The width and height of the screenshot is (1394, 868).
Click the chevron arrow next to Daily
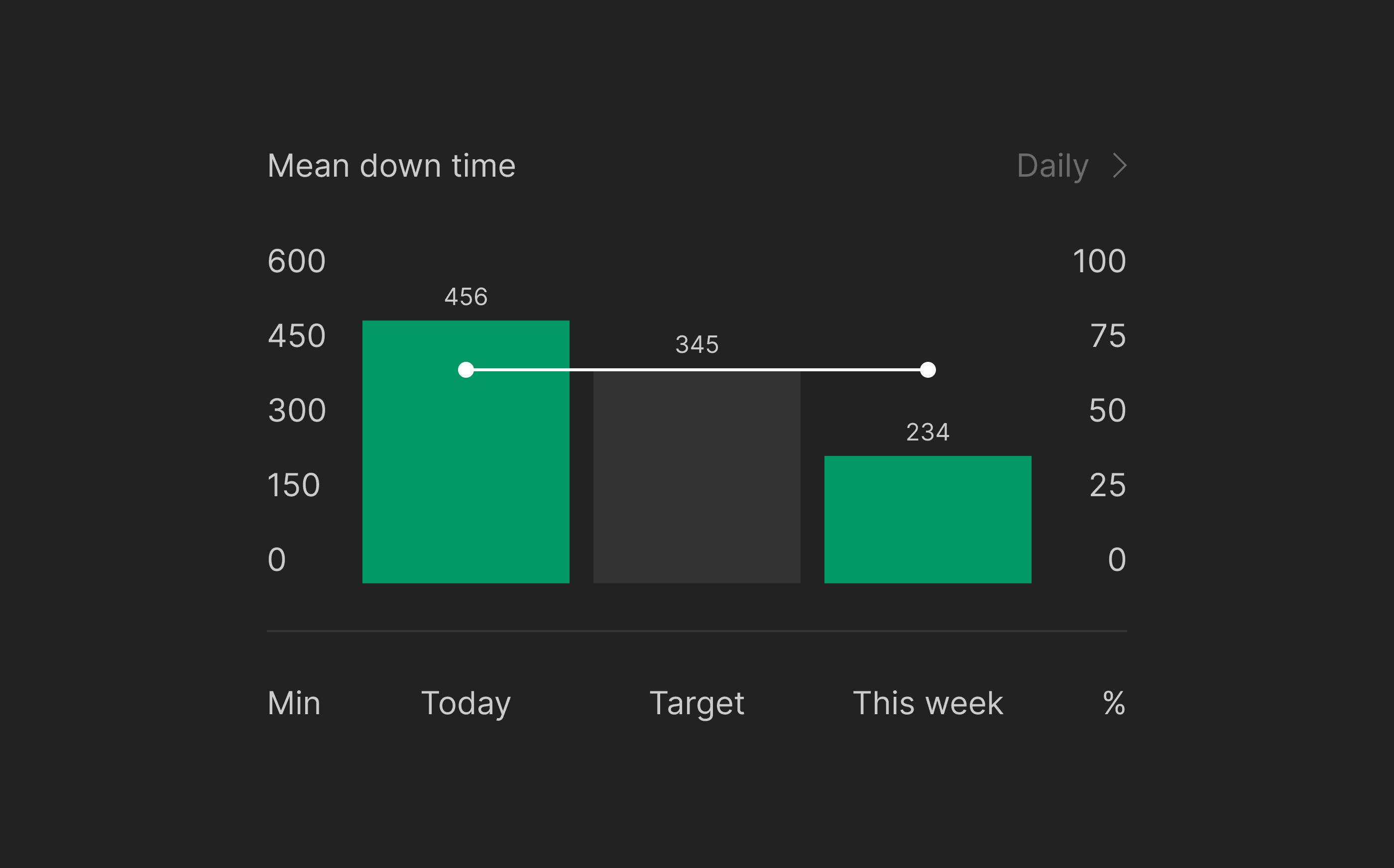point(1120,166)
